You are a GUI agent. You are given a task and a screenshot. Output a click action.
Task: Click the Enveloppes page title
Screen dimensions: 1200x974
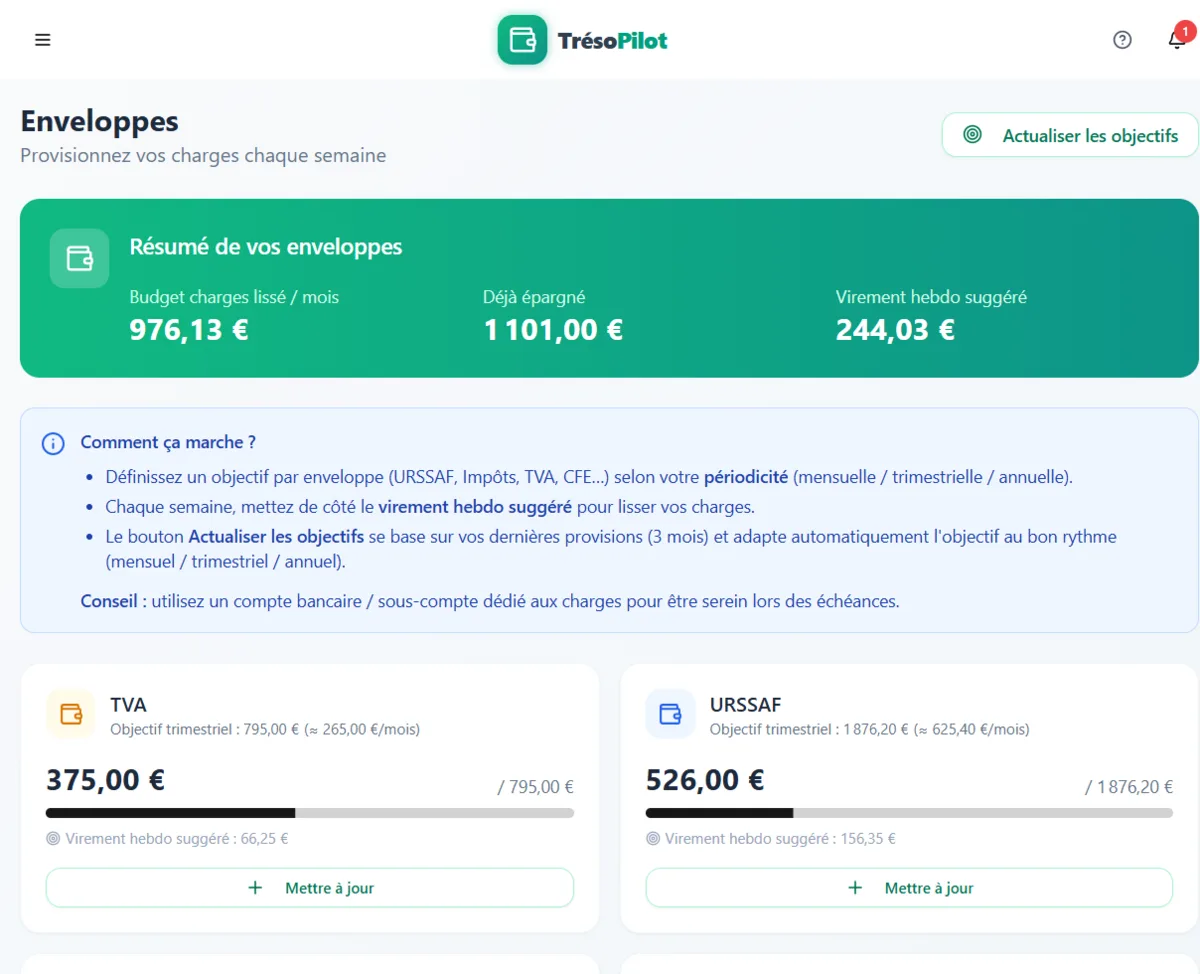pyautogui.click(x=99, y=121)
